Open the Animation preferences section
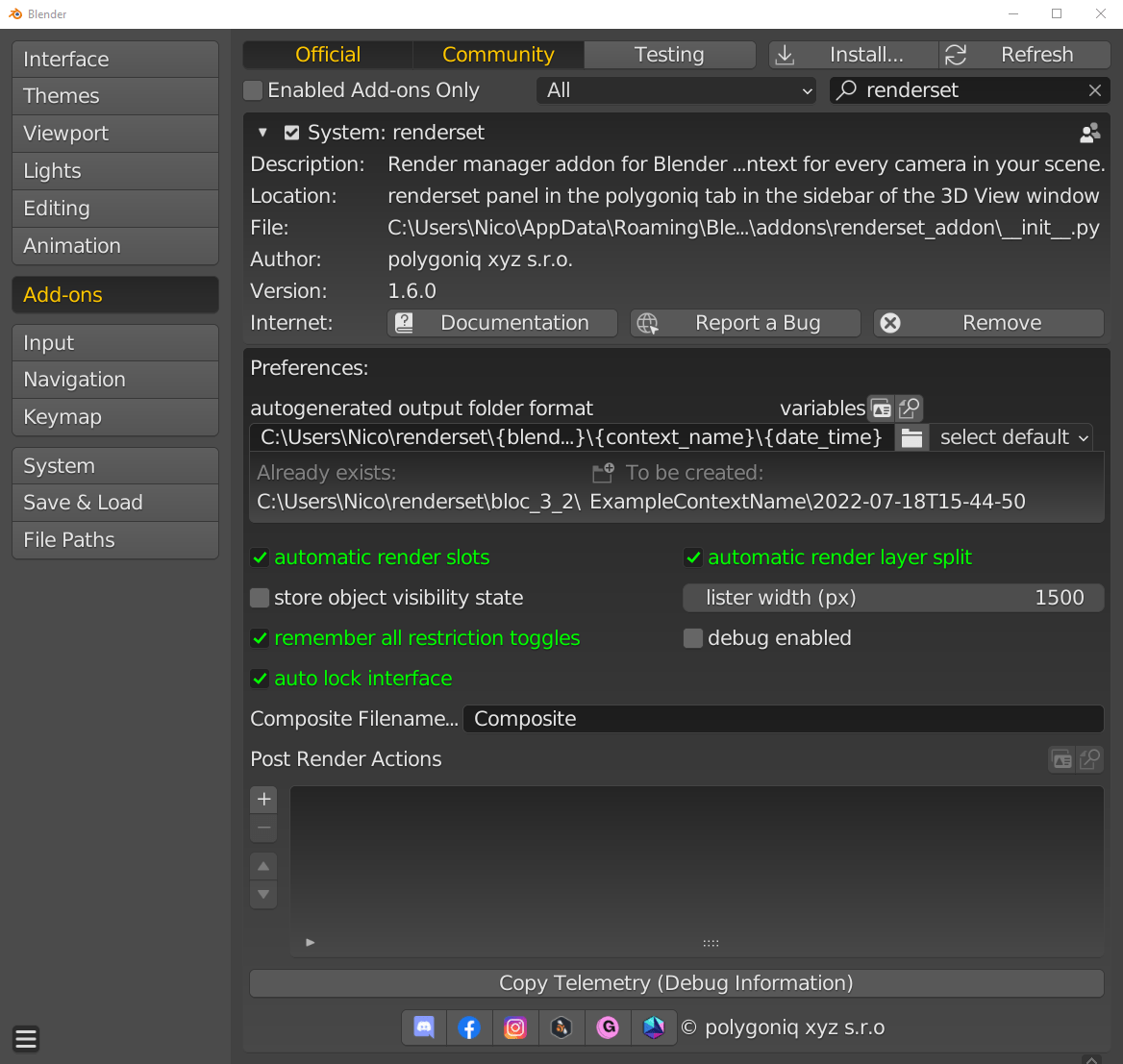This screenshot has height=1064, width=1123. click(115, 246)
